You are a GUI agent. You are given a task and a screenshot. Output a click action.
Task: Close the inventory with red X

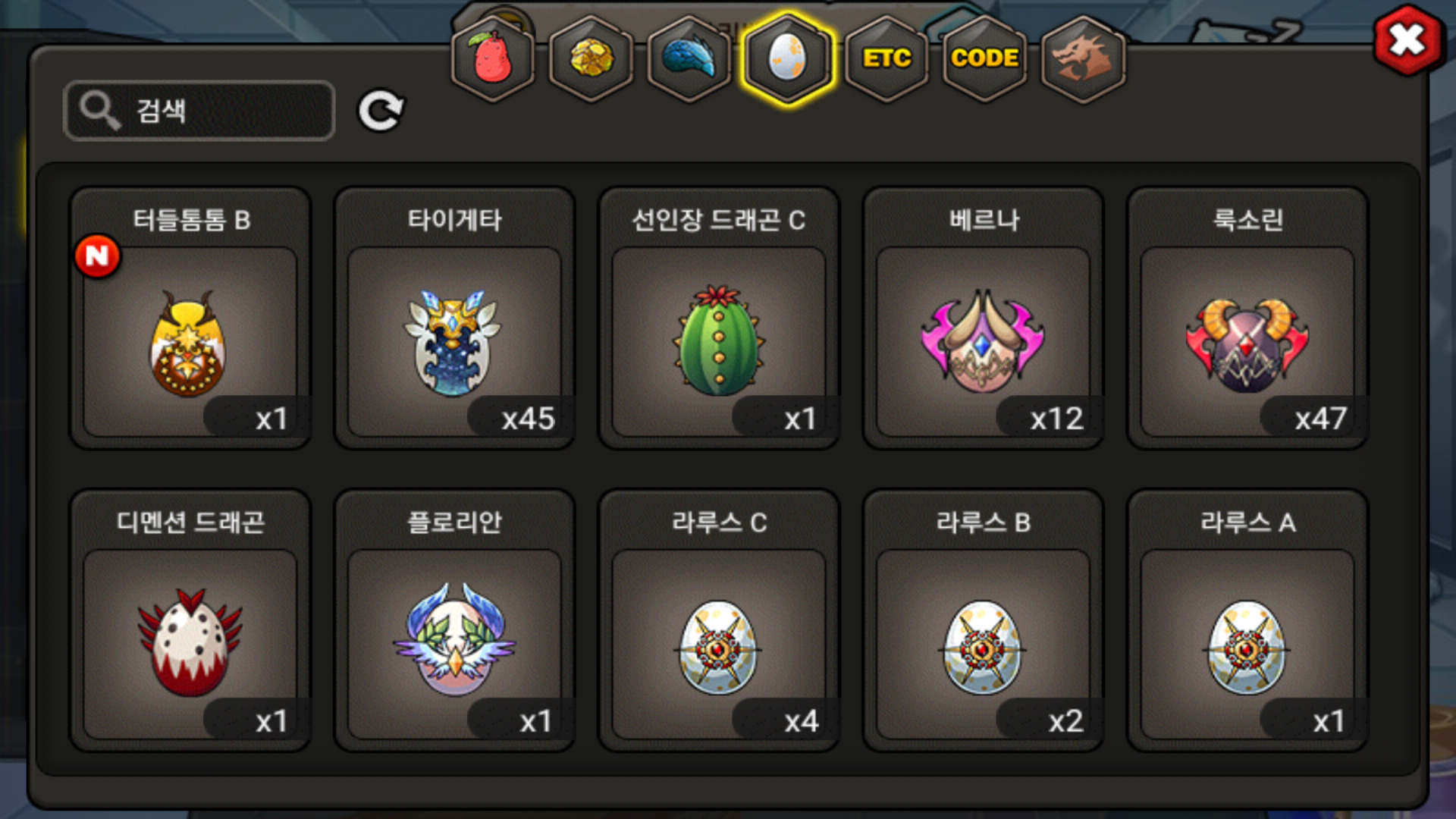tap(1408, 40)
